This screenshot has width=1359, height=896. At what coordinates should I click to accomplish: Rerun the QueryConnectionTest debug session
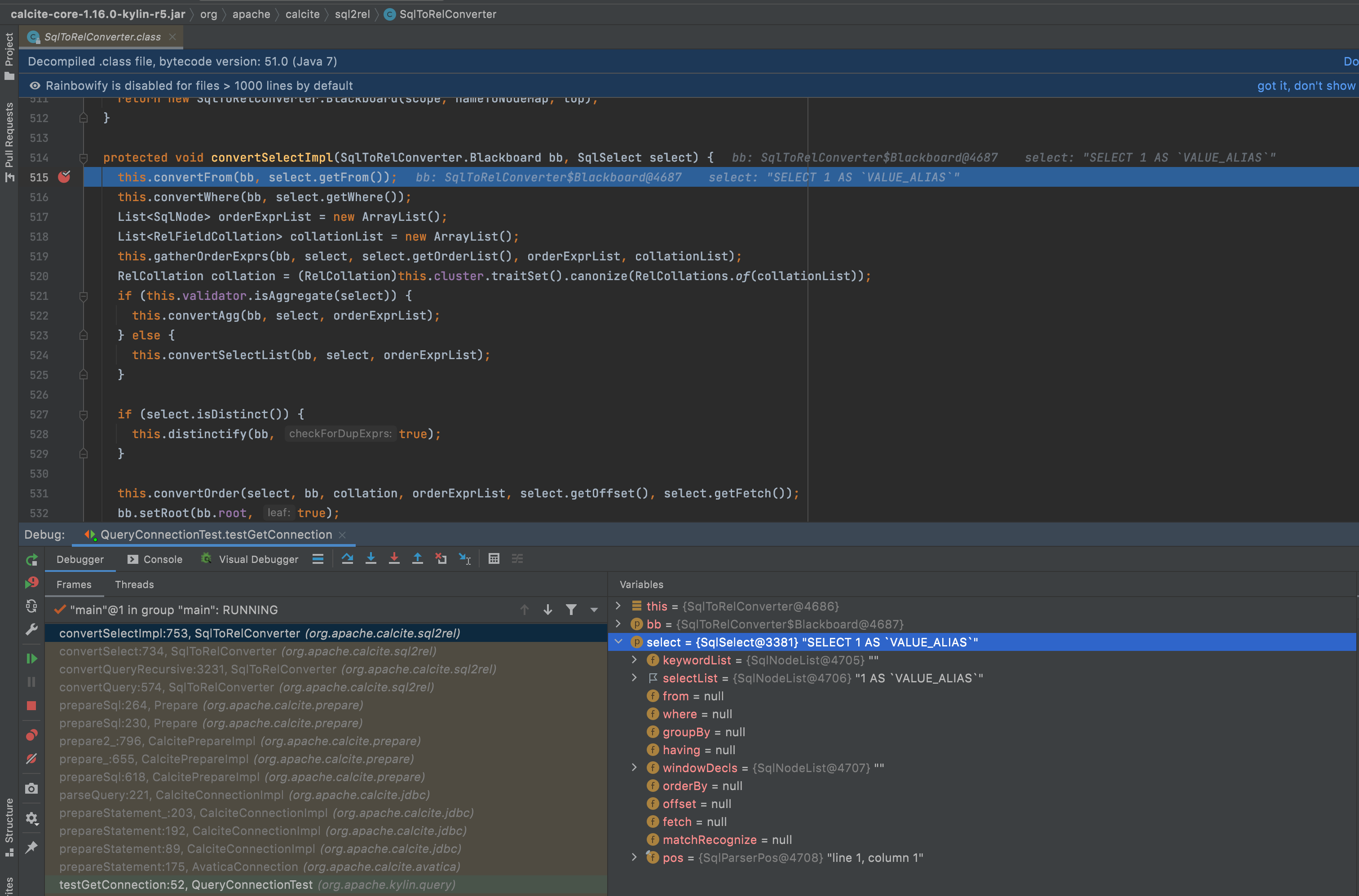pyautogui.click(x=31, y=559)
